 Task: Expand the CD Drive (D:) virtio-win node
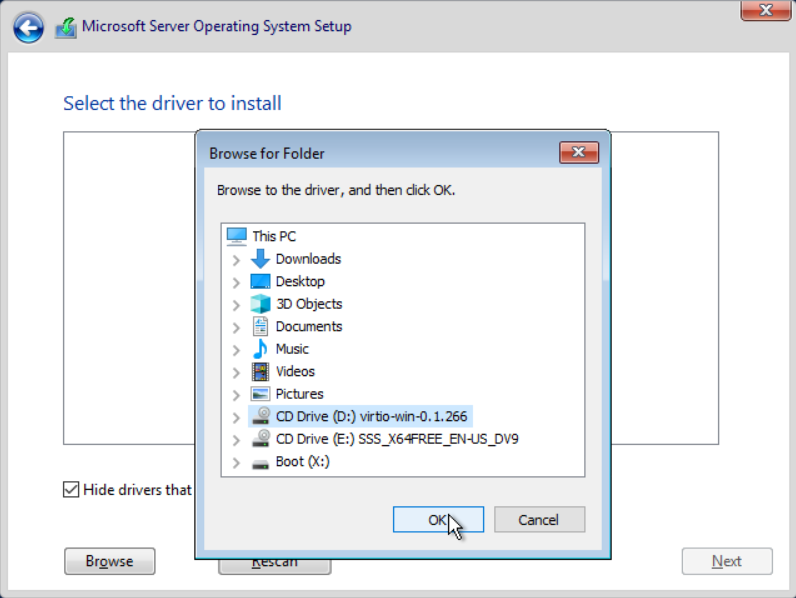coord(236,417)
